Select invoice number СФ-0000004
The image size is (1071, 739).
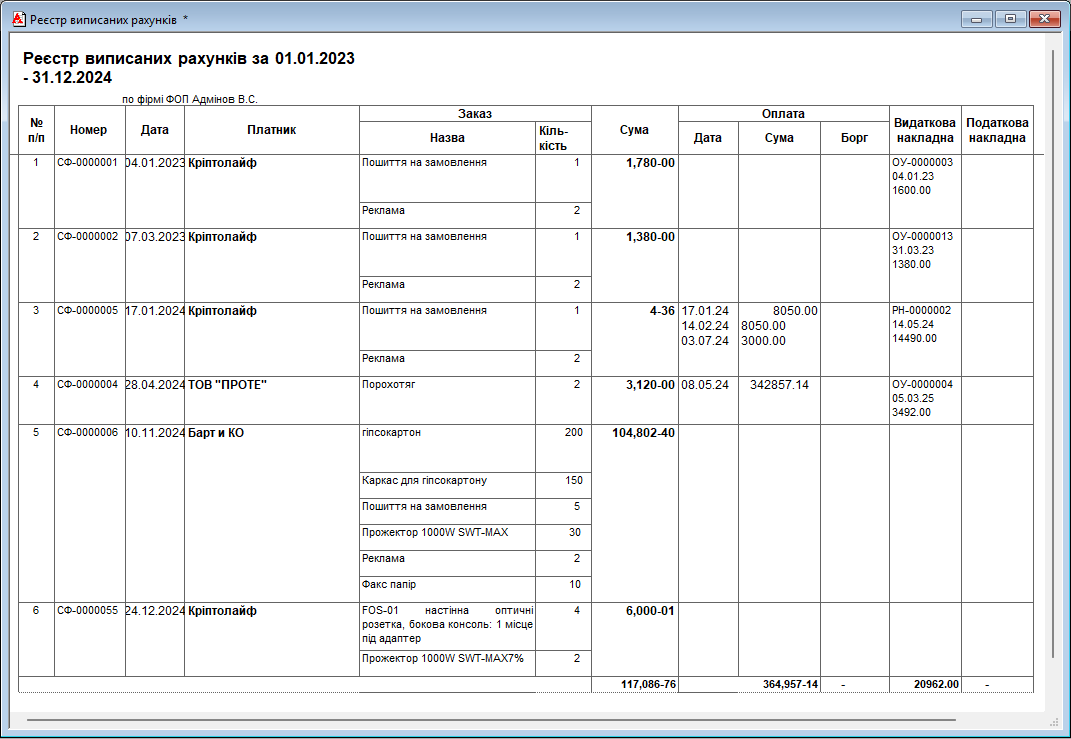[87, 385]
